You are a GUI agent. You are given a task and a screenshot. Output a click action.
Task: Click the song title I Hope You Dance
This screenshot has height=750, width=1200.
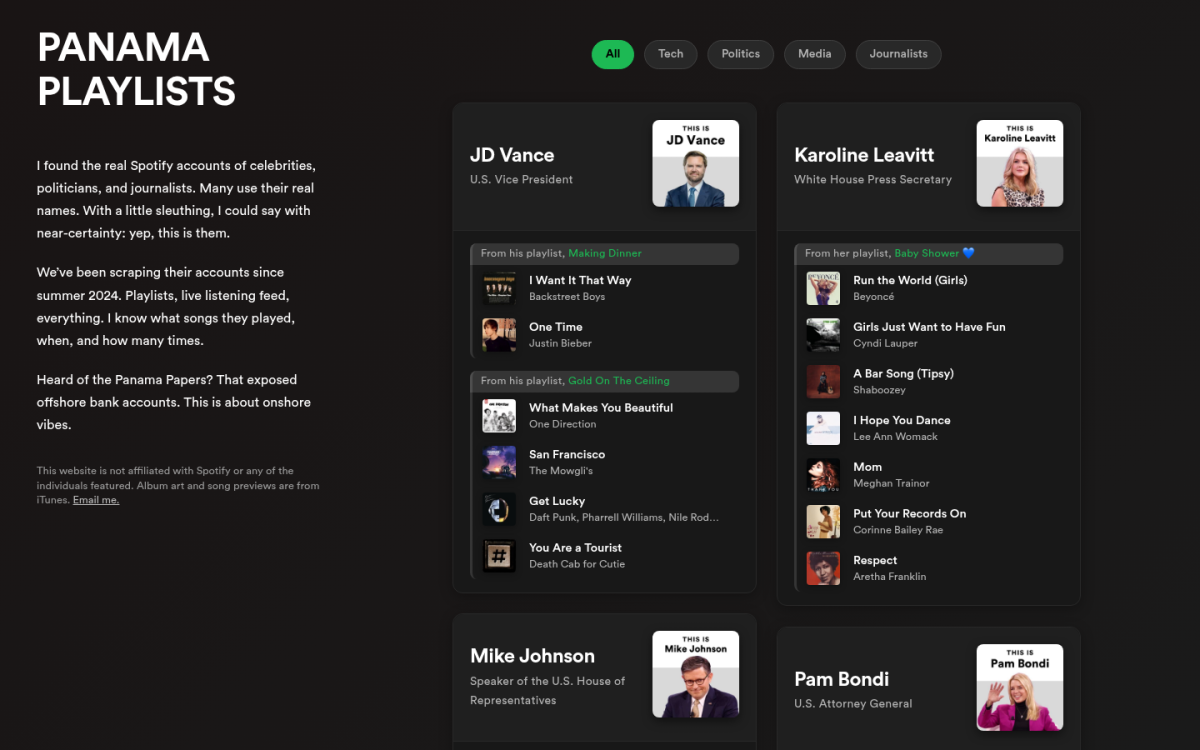(x=902, y=421)
